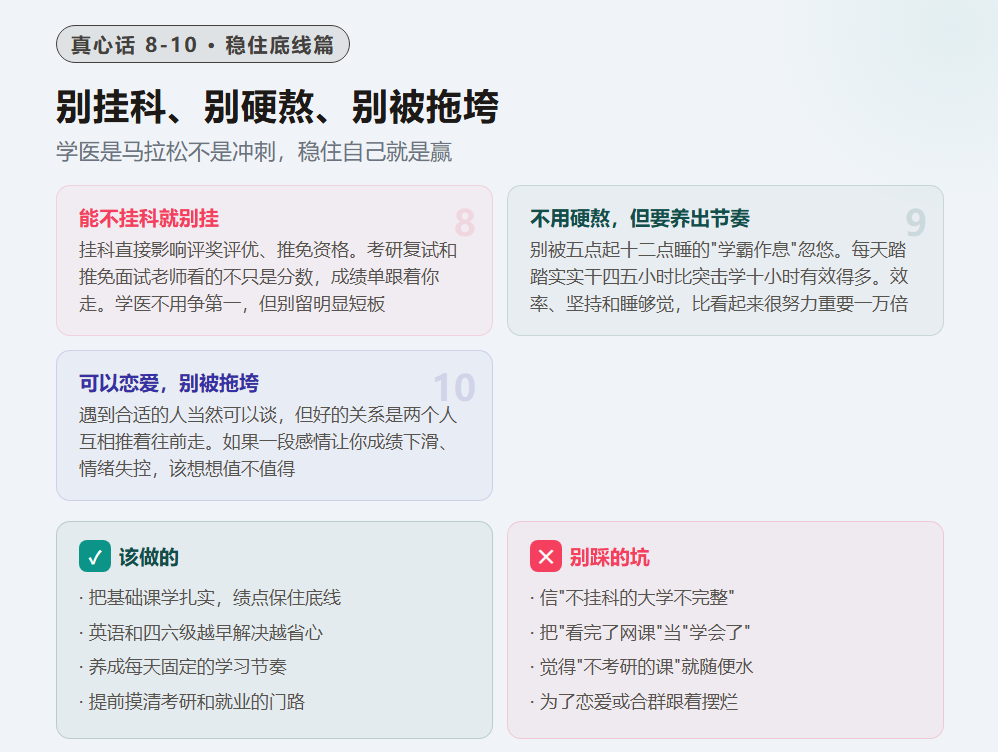Click the paragraph starting 挂科直接影响评奖评优
Image resolution: width=998 pixels, height=752 pixels.
pos(268,276)
